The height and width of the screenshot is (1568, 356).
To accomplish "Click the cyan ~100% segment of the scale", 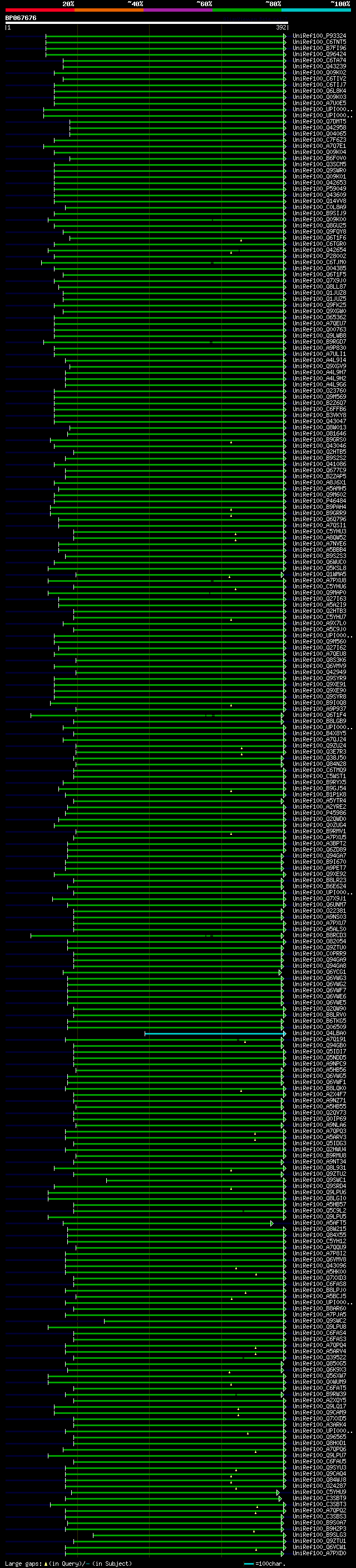I will [317, 10].
